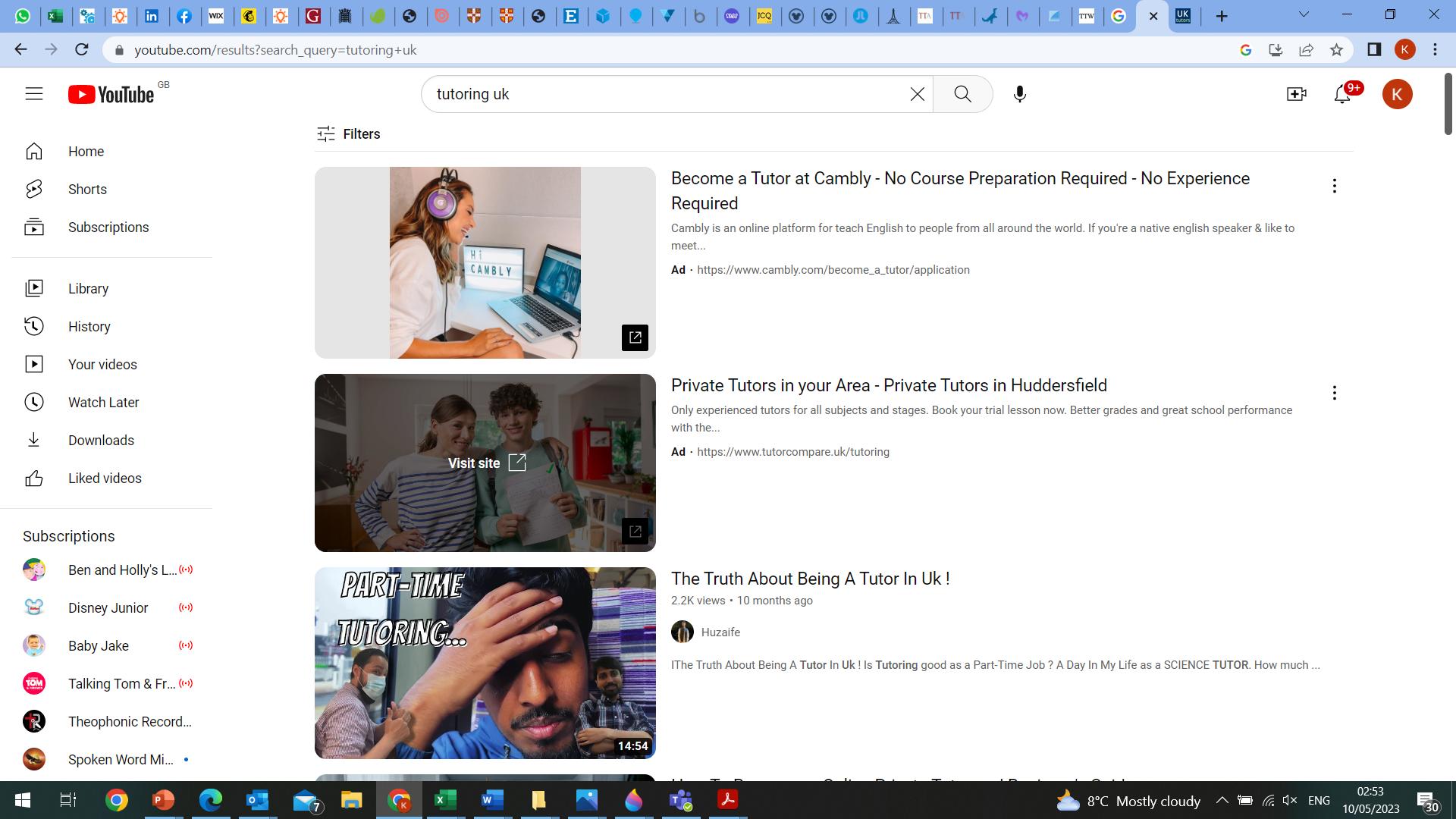Toggle the browser side panel
This screenshot has height=819, width=1456.
coord(1374,50)
